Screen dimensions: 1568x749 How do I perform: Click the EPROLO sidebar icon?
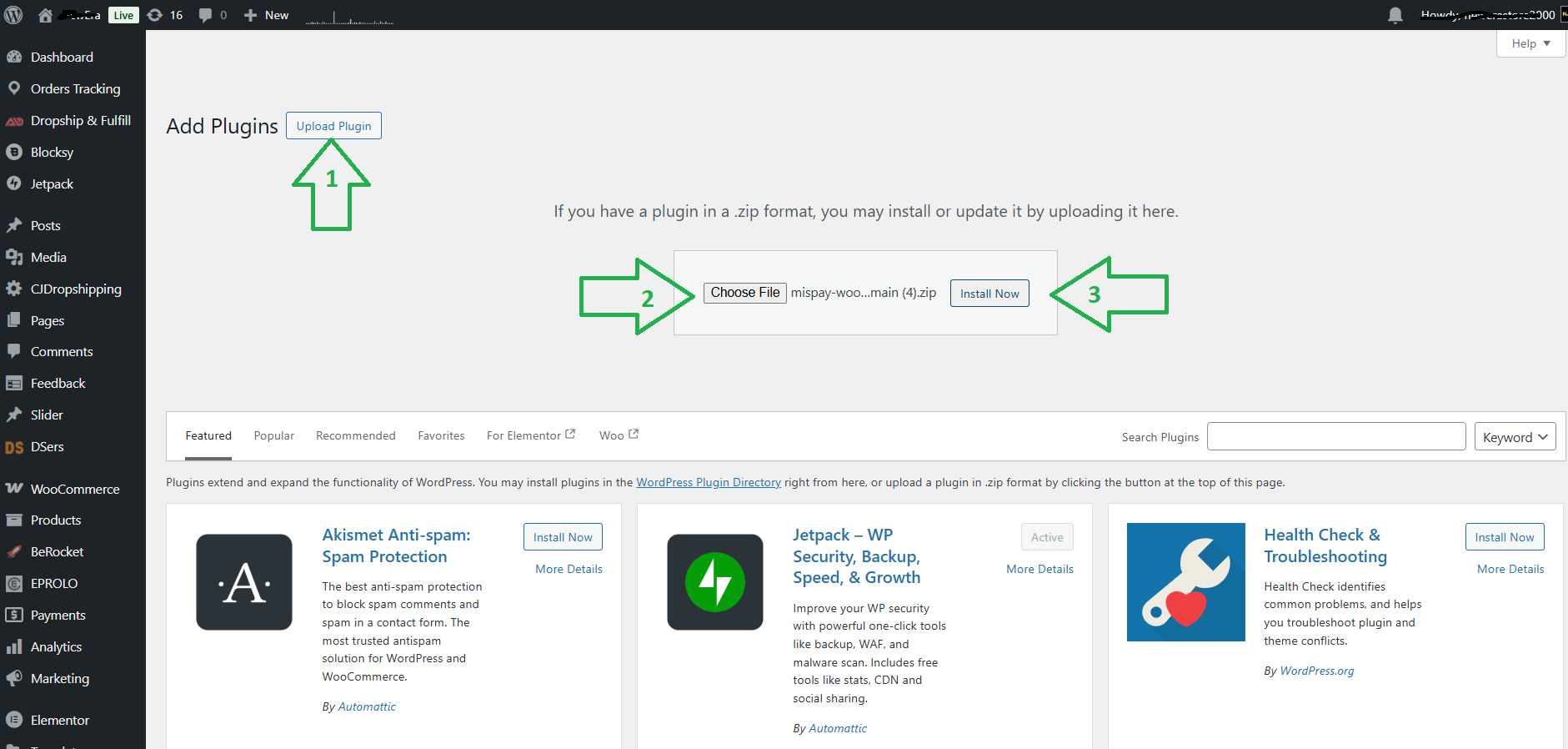click(14, 583)
